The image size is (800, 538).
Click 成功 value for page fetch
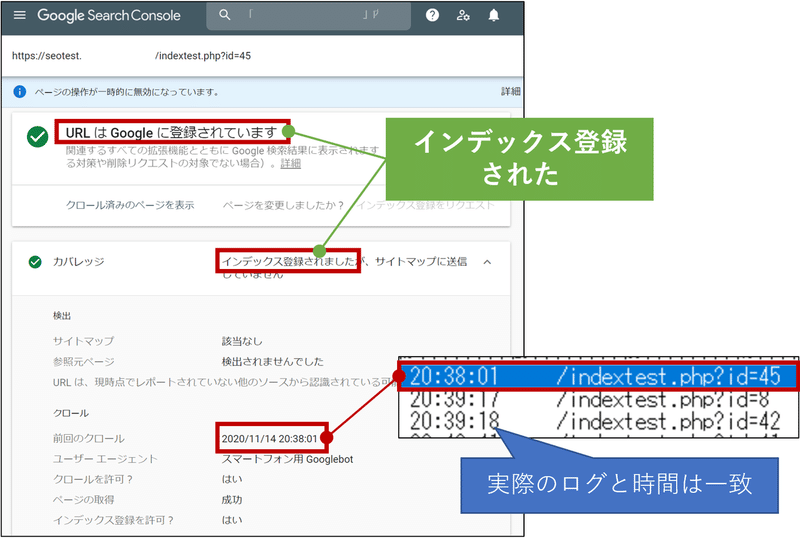tap(232, 500)
